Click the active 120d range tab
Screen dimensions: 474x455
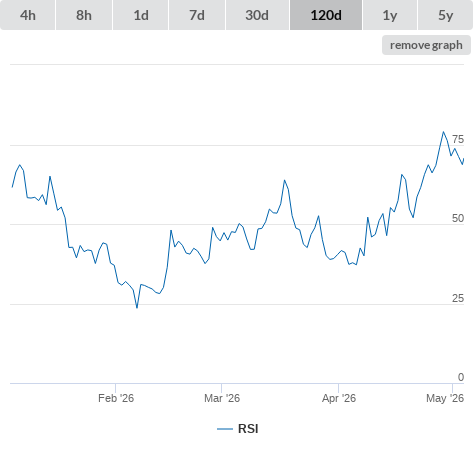326,15
